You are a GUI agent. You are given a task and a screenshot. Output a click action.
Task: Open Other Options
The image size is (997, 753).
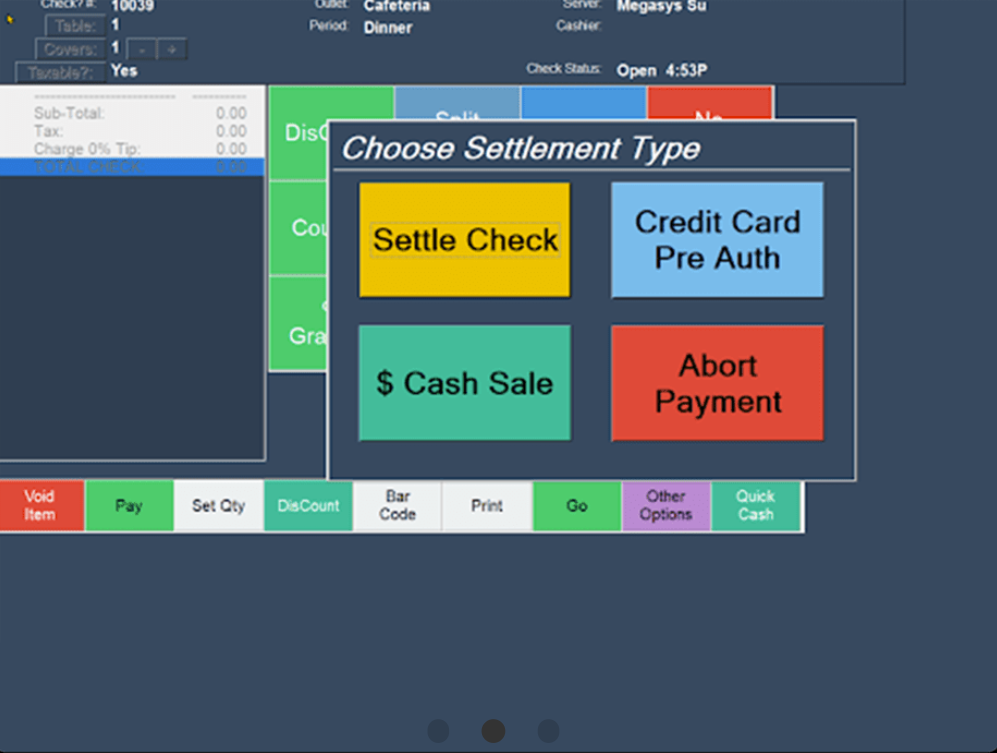pos(666,506)
